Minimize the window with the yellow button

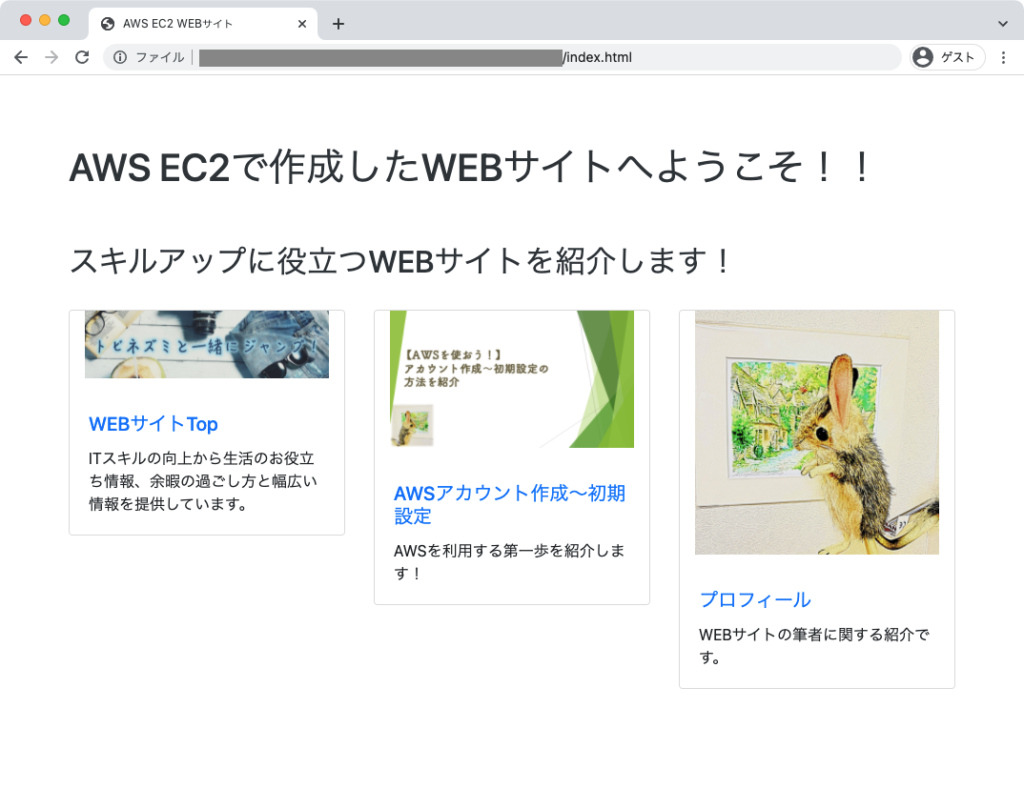click(45, 20)
